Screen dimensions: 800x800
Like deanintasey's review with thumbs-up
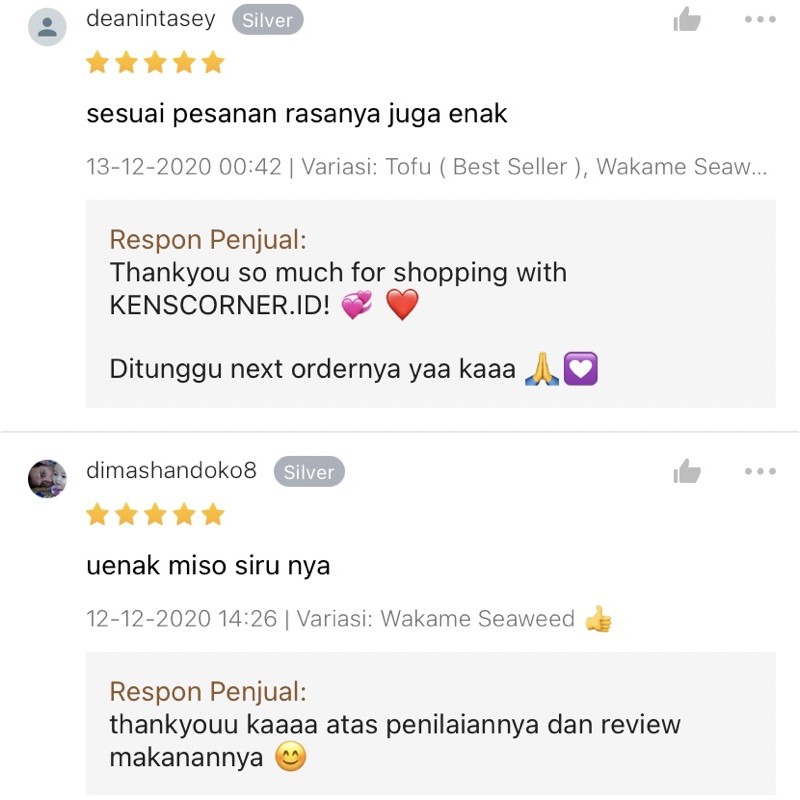point(687,19)
